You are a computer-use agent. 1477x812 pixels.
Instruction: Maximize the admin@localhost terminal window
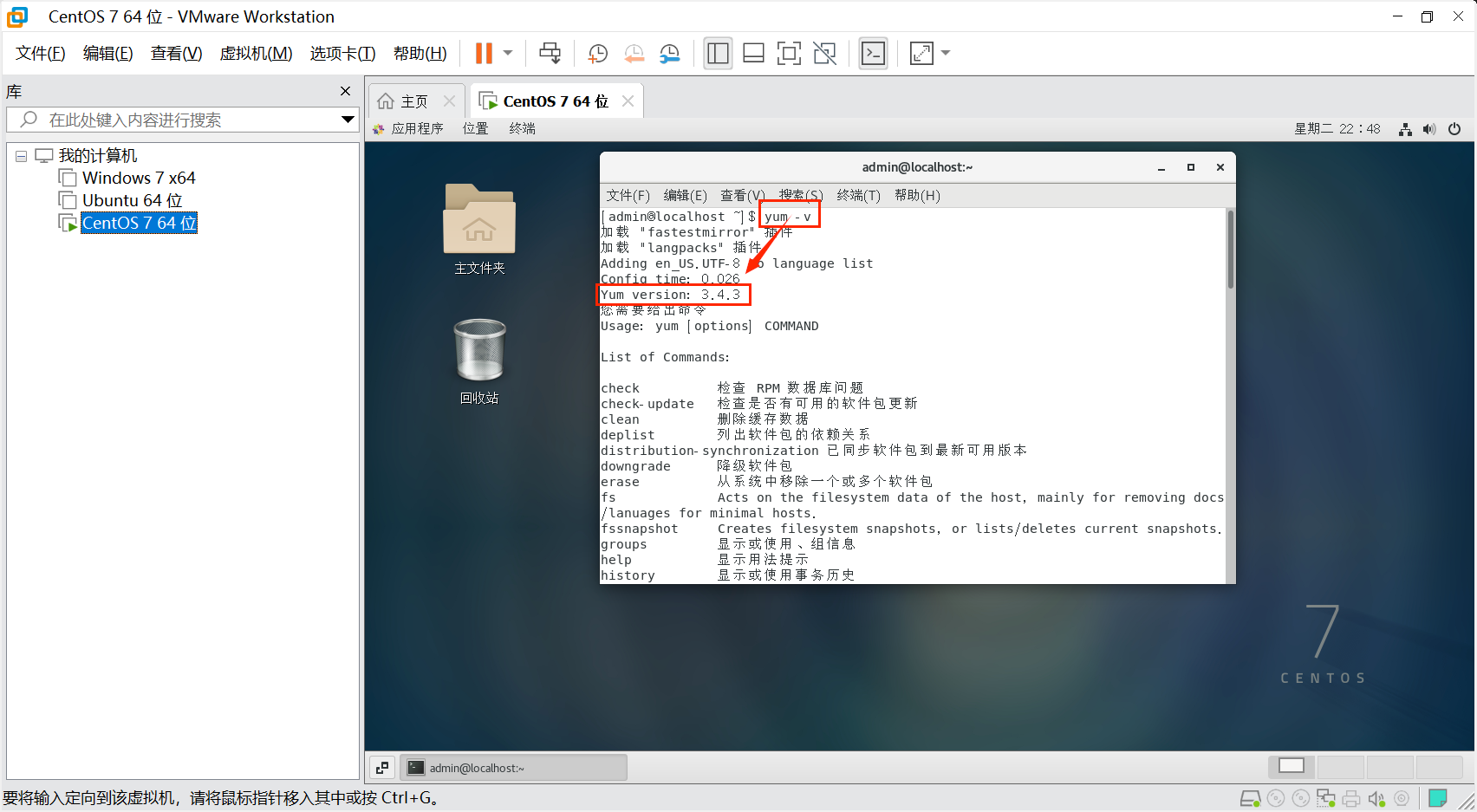1191,167
